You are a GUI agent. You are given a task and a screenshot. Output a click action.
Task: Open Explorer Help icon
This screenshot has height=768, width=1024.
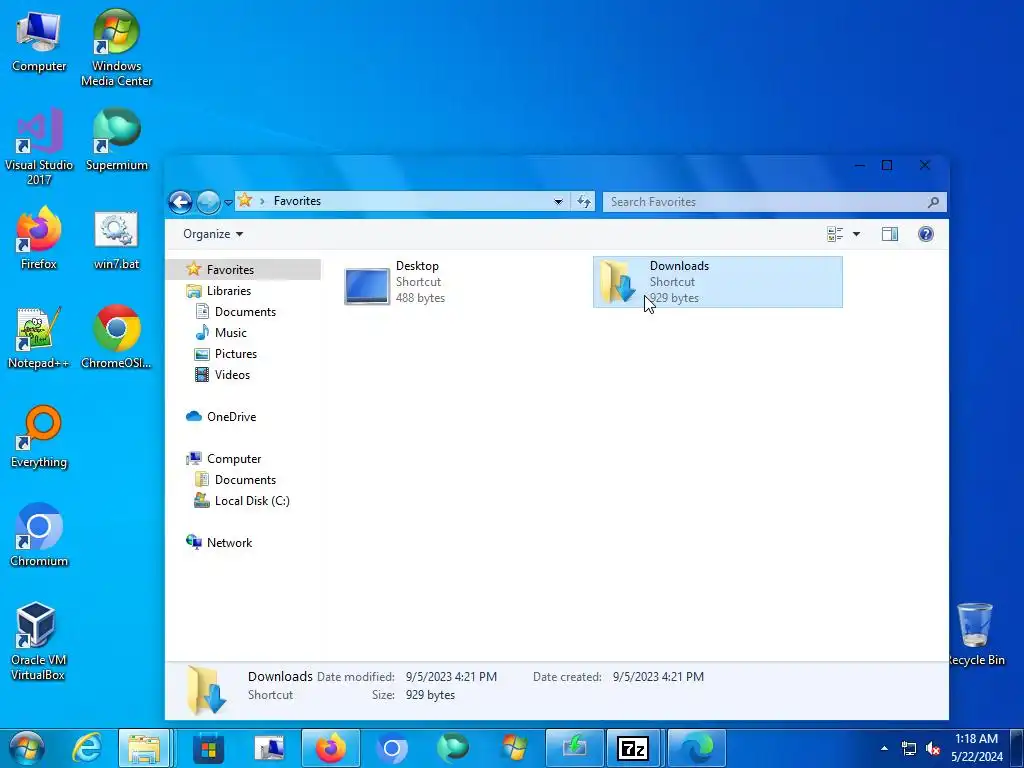pos(925,234)
